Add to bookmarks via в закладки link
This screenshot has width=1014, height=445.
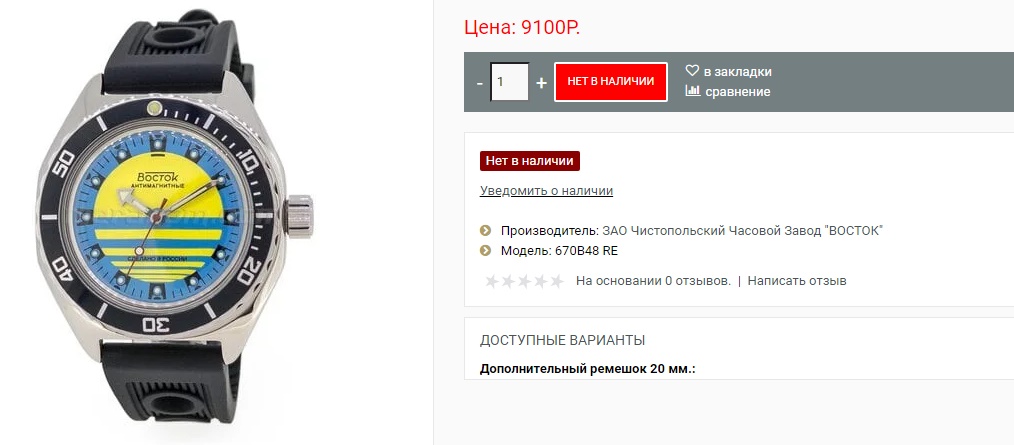(x=738, y=72)
